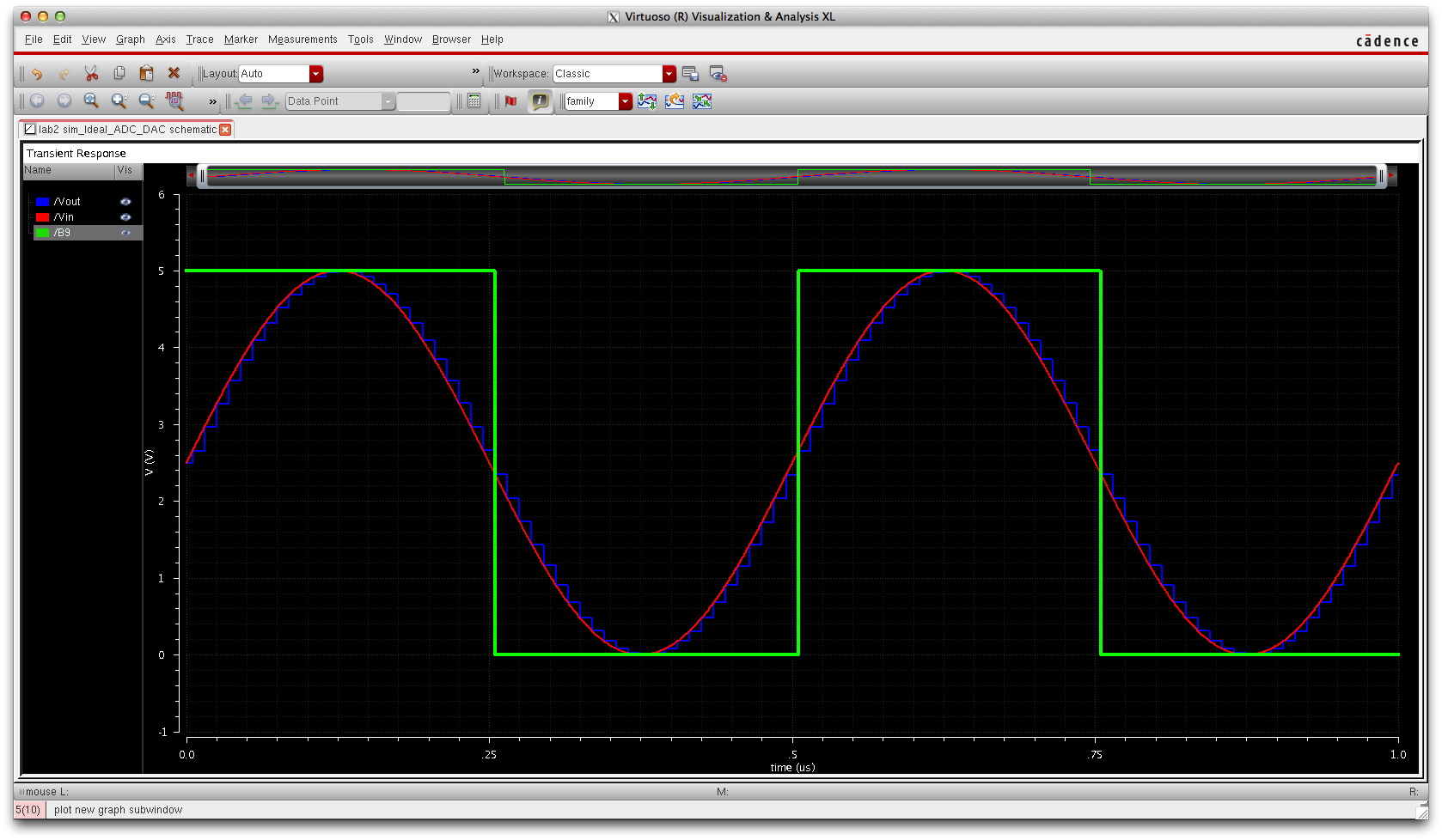Open the Calculator tool
Screen dimensions: 1442x840
[474, 101]
